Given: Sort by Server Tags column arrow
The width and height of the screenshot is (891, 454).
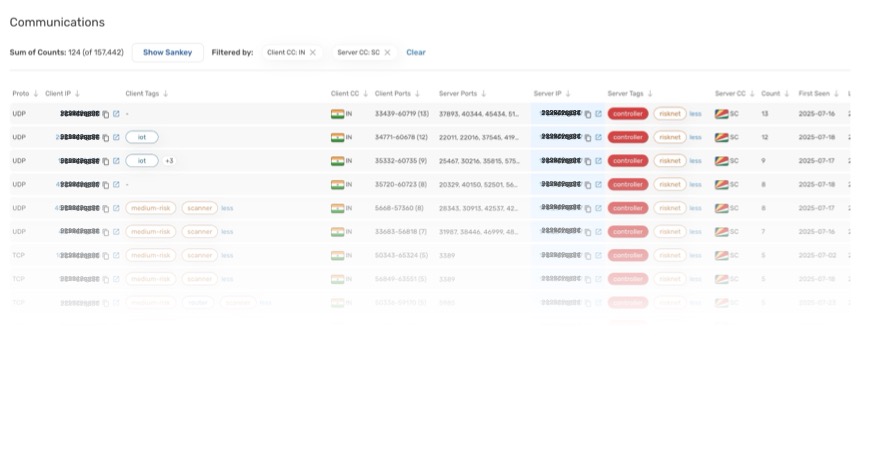Looking at the screenshot, I should click(x=650, y=94).
